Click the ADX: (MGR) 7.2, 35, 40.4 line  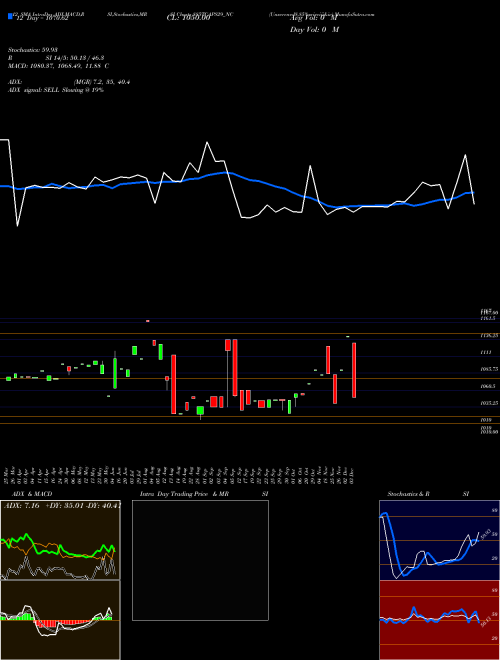[69, 82]
